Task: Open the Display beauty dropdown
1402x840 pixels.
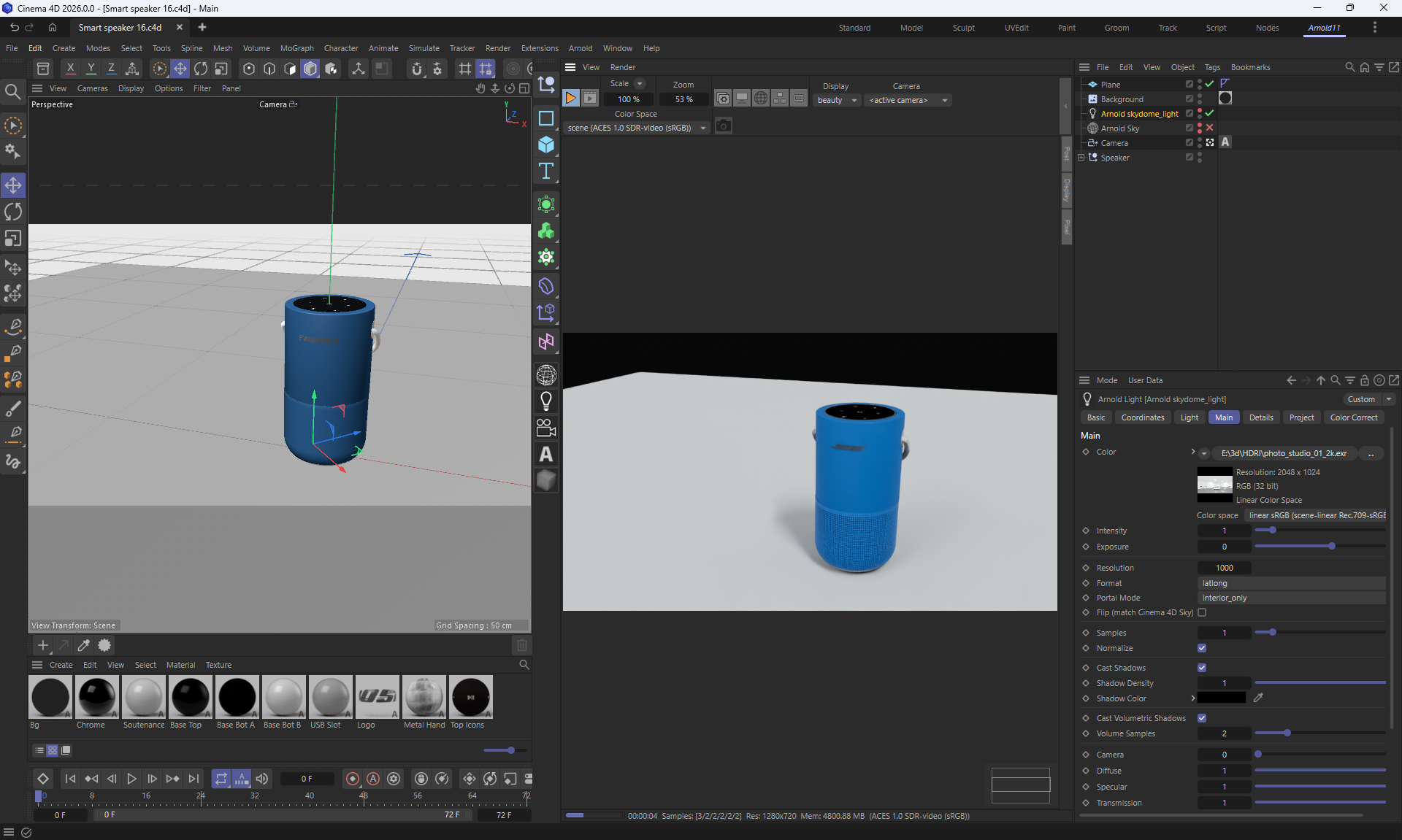Action: point(837,100)
